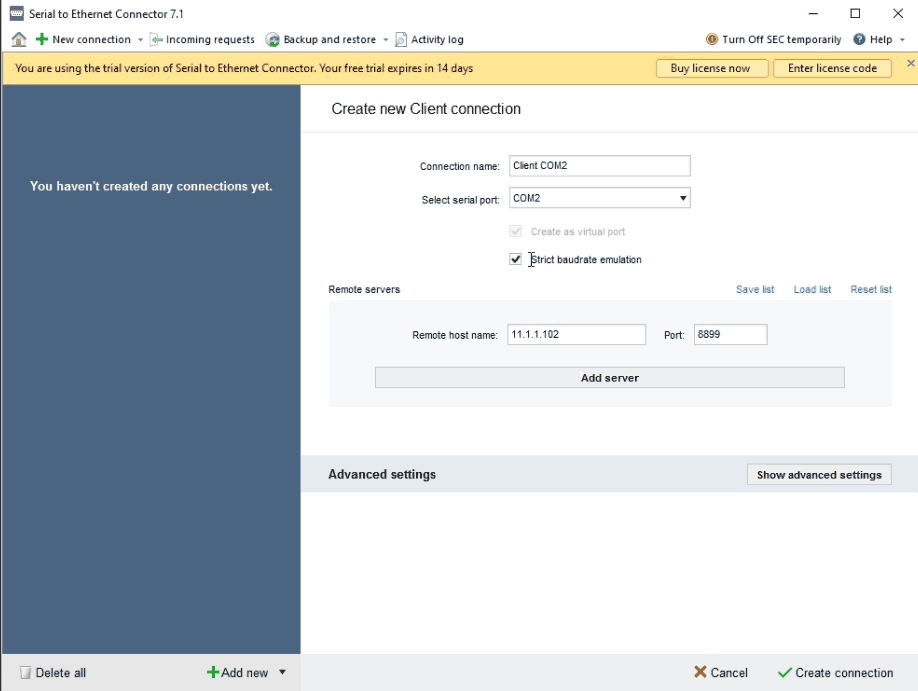Click the Help label

tap(881, 39)
